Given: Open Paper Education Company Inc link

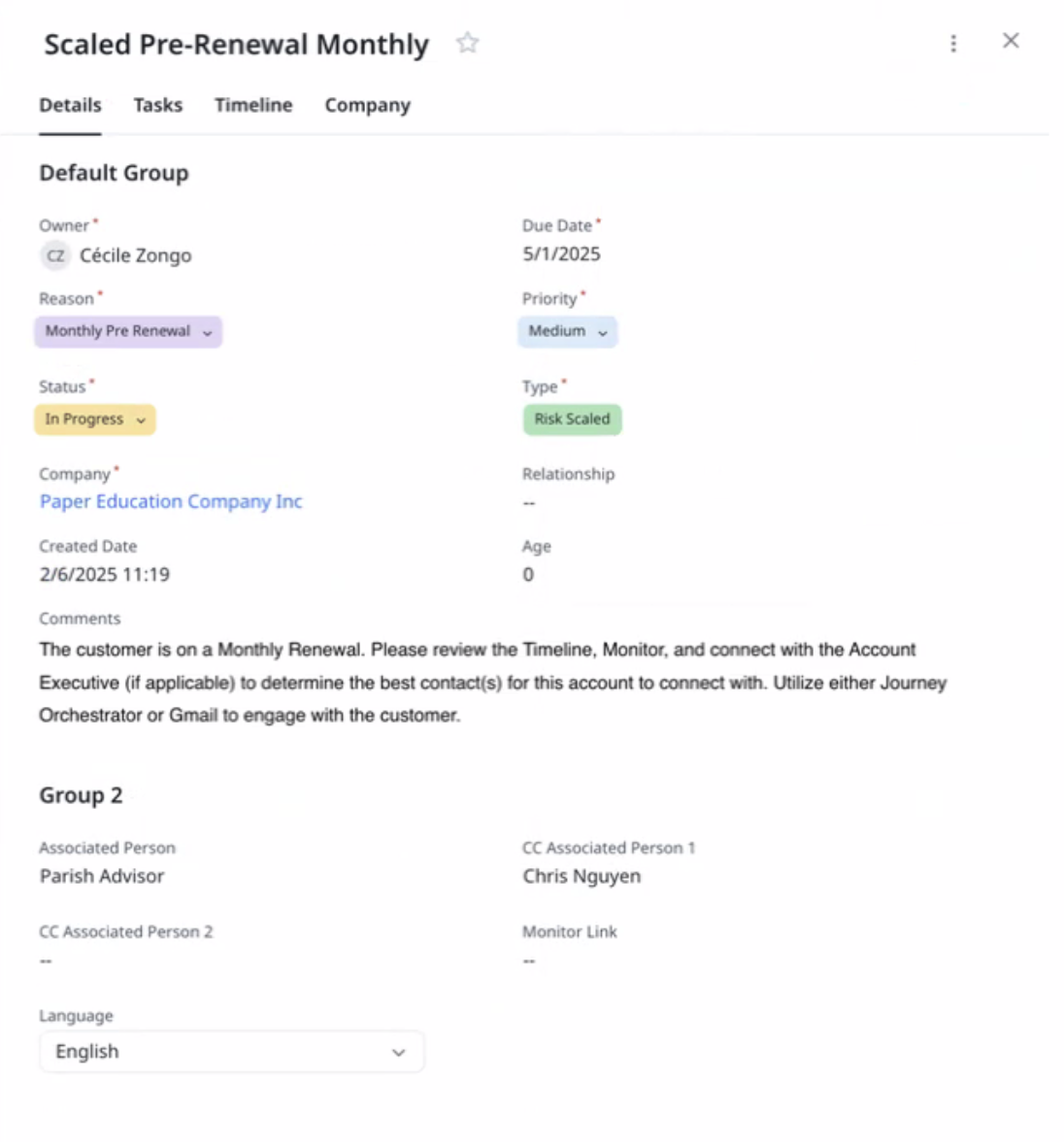Looking at the screenshot, I should [x=171, y=501].
